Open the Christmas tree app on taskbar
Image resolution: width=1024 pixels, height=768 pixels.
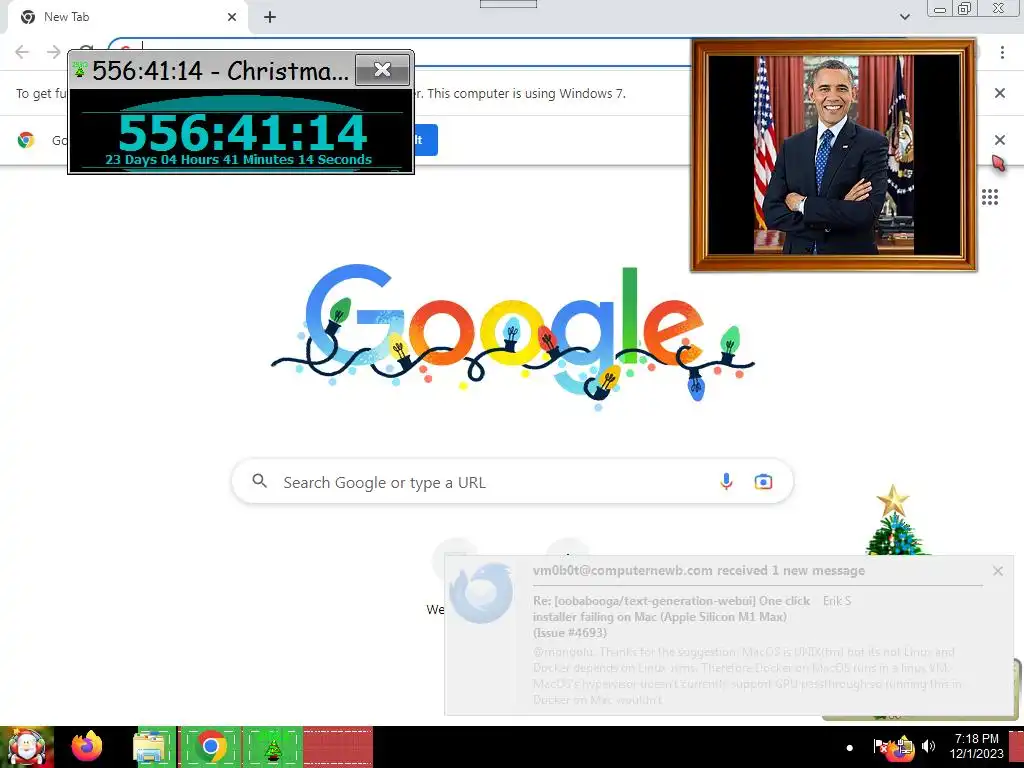tap(273, 747)
